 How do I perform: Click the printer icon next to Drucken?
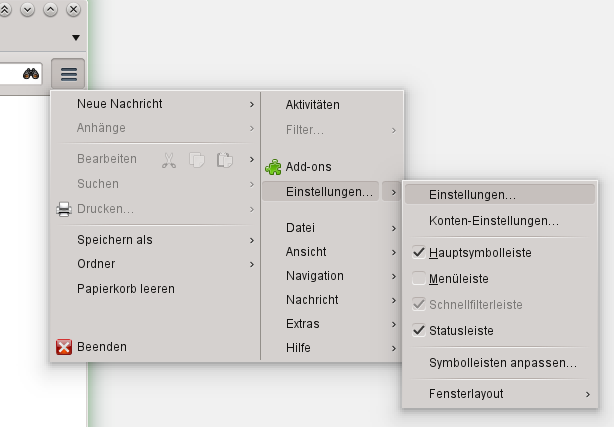click(64, 209)
